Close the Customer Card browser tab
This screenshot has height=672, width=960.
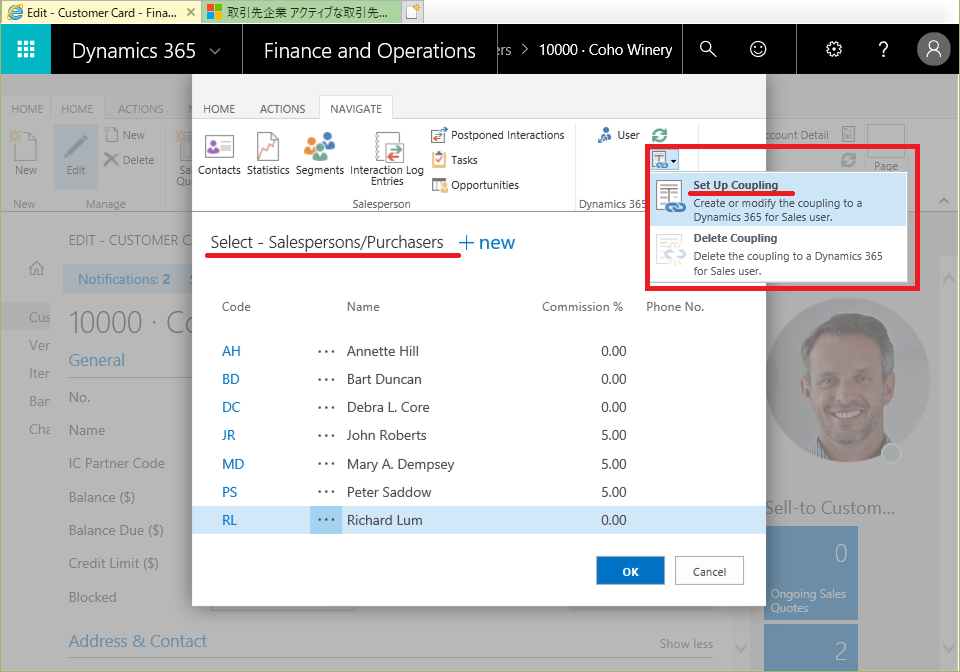pyautogui.click(x=190, y=12)
